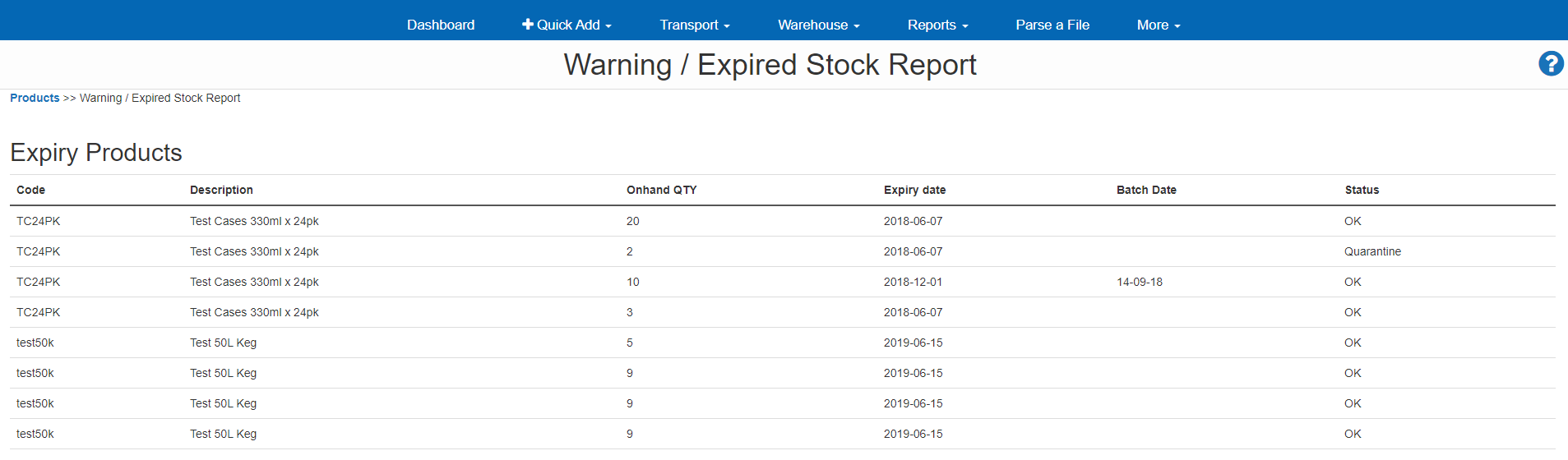Open the Reports dropdown menu
Viewport: 1568px width, 460px height.
point(937,25)
